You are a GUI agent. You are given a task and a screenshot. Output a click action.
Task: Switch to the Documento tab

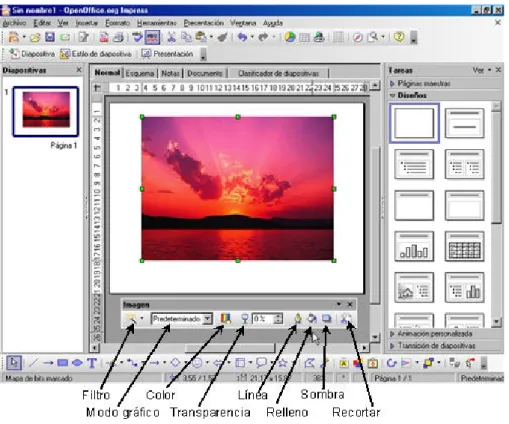(x=205, y=73)
